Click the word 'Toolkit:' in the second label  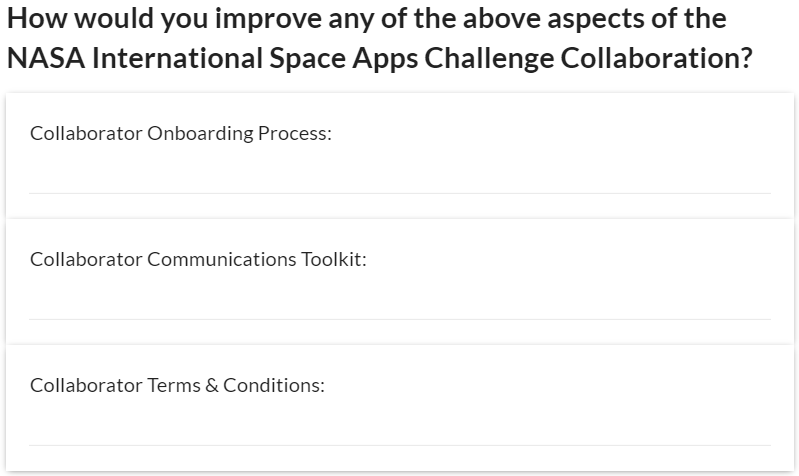334,260
